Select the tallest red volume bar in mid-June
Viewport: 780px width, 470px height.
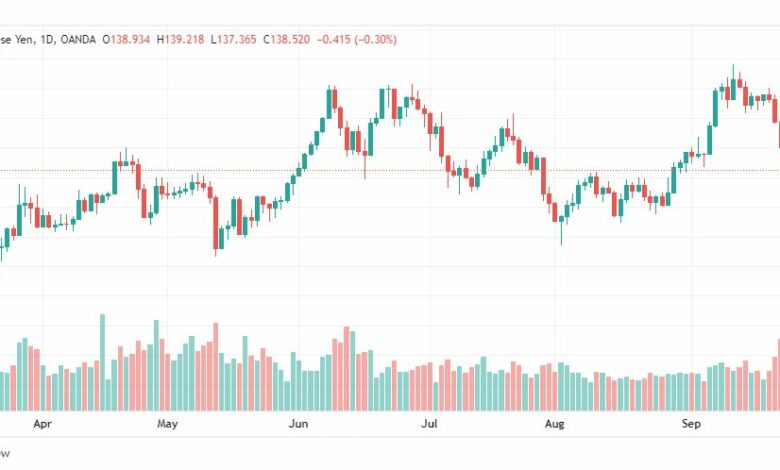click(x=347, y=369)
